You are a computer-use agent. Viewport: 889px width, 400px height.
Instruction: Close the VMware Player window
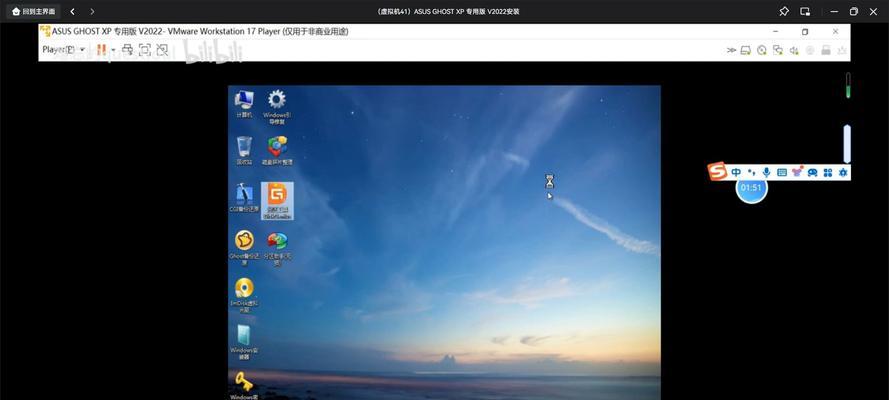coord(835,32)
